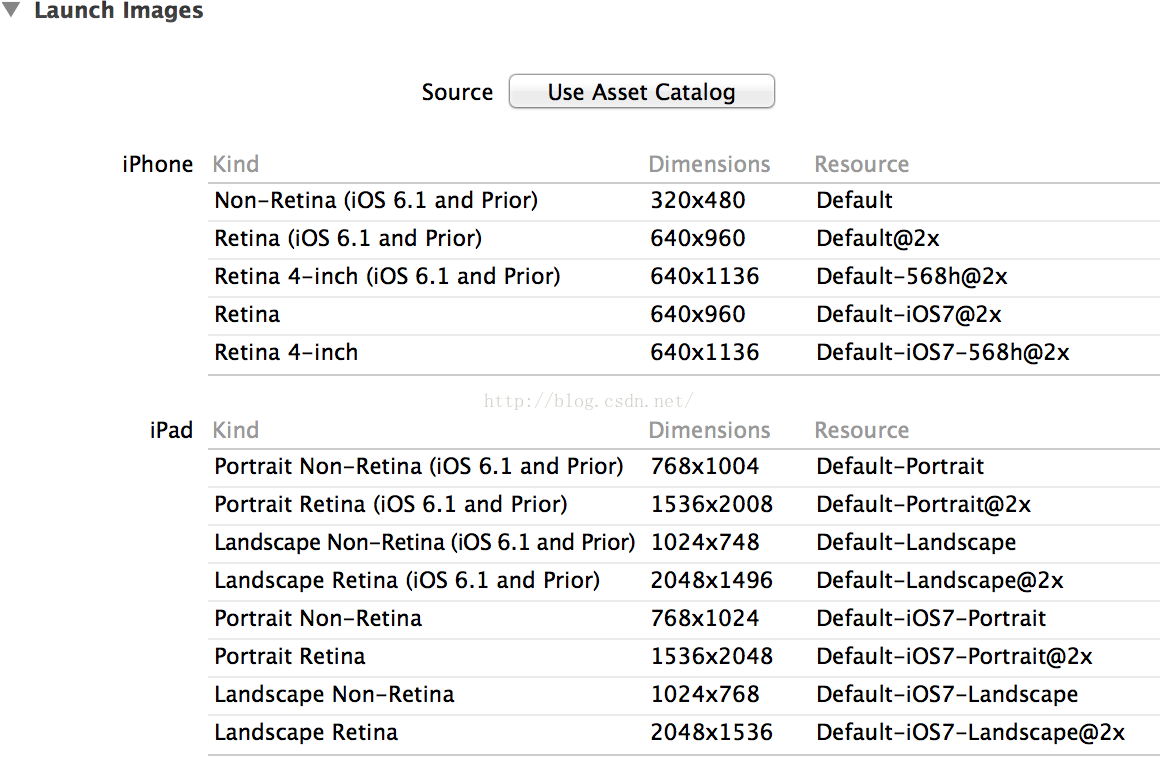The image size is (1160, 780).
Task: Collapse the Launch Images section triangle
Action: coord(11,10)
